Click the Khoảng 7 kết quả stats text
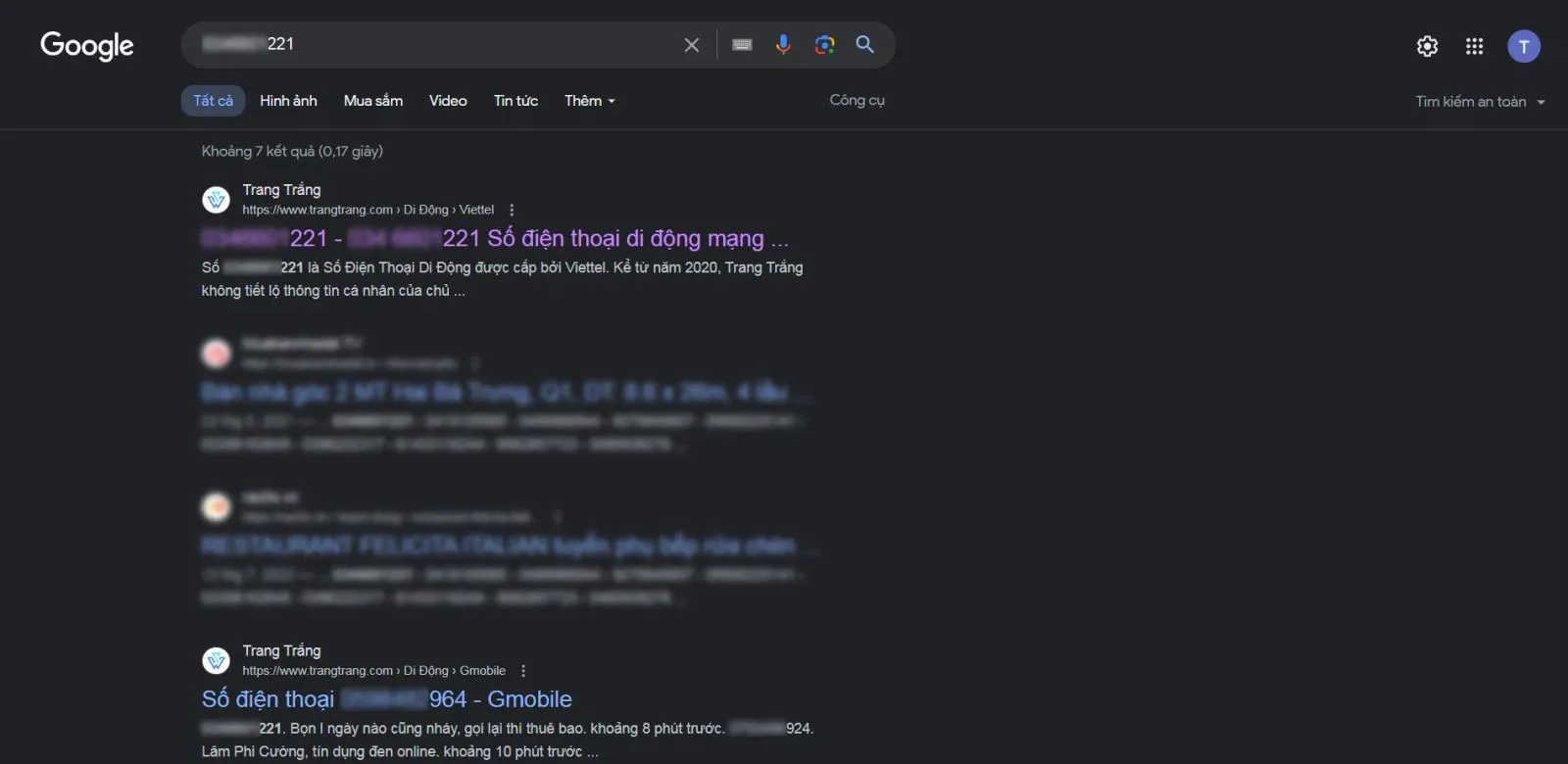1568x764 pixels. (x=292, y=151)
